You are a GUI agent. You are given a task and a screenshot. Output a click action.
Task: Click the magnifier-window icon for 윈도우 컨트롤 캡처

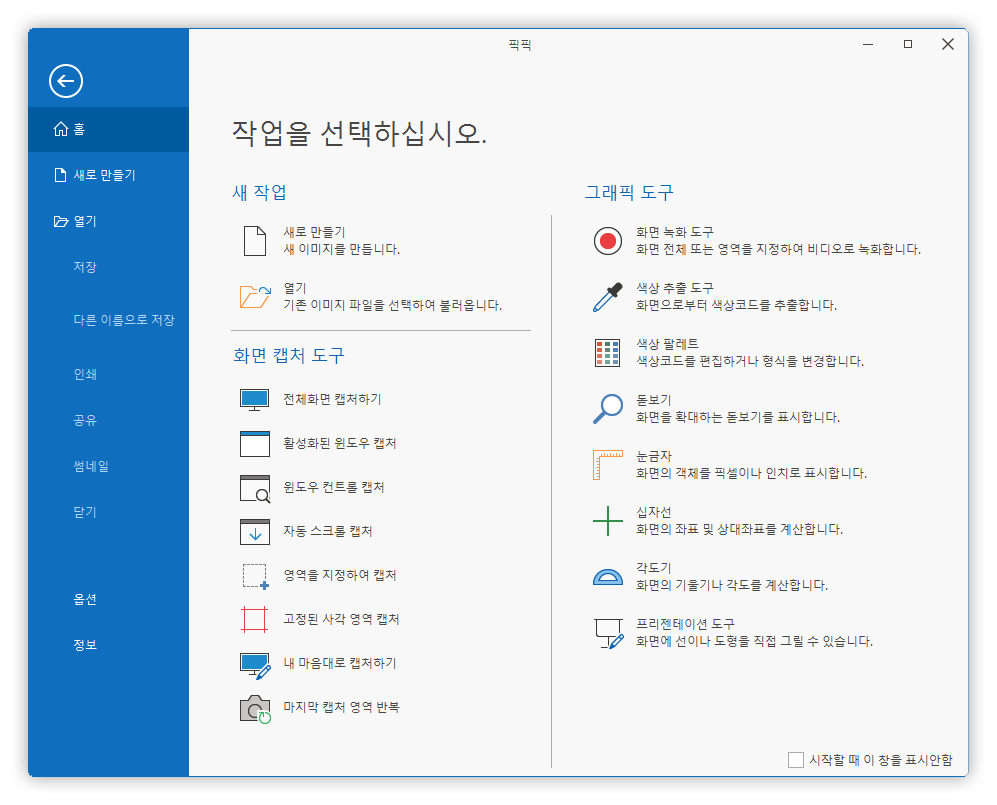click(254, 488)
